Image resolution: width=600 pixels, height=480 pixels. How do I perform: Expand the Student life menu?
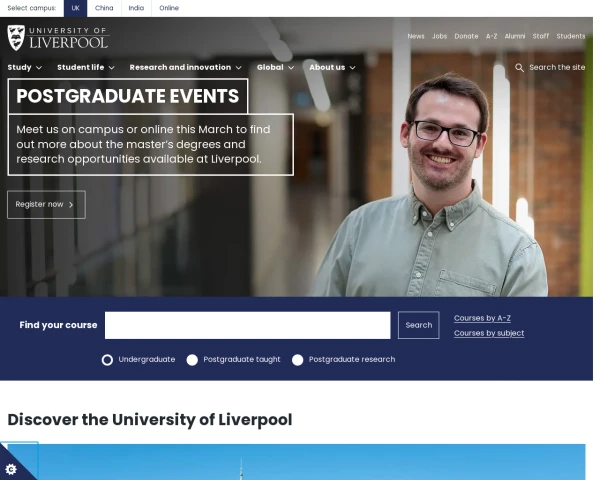pyautogui.click(x=86, y=68)
